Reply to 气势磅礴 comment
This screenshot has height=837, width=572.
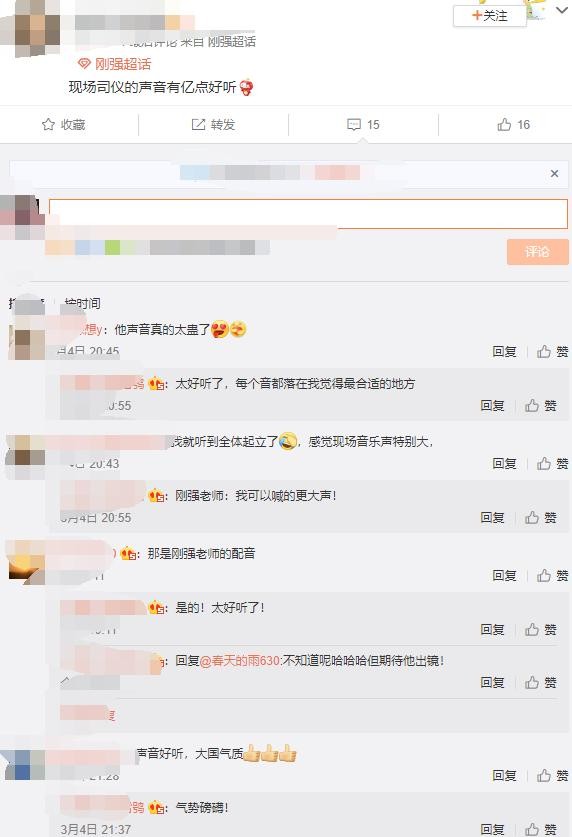coord(492,829)
